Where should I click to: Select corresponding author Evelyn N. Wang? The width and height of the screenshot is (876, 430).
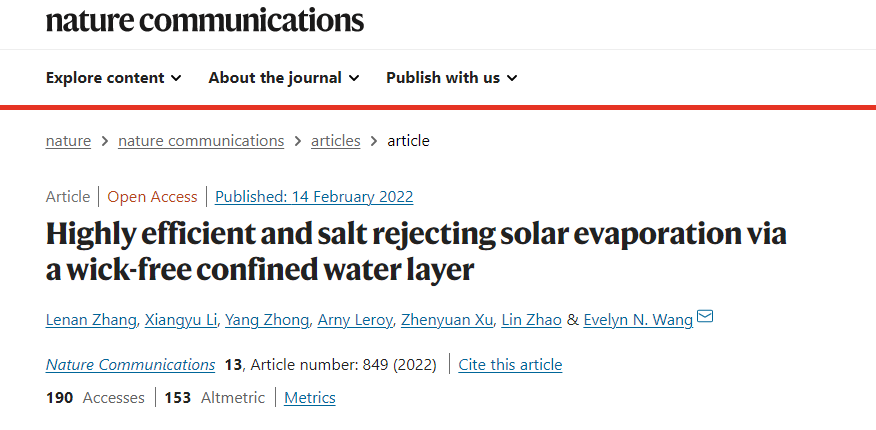click(637, 320)
